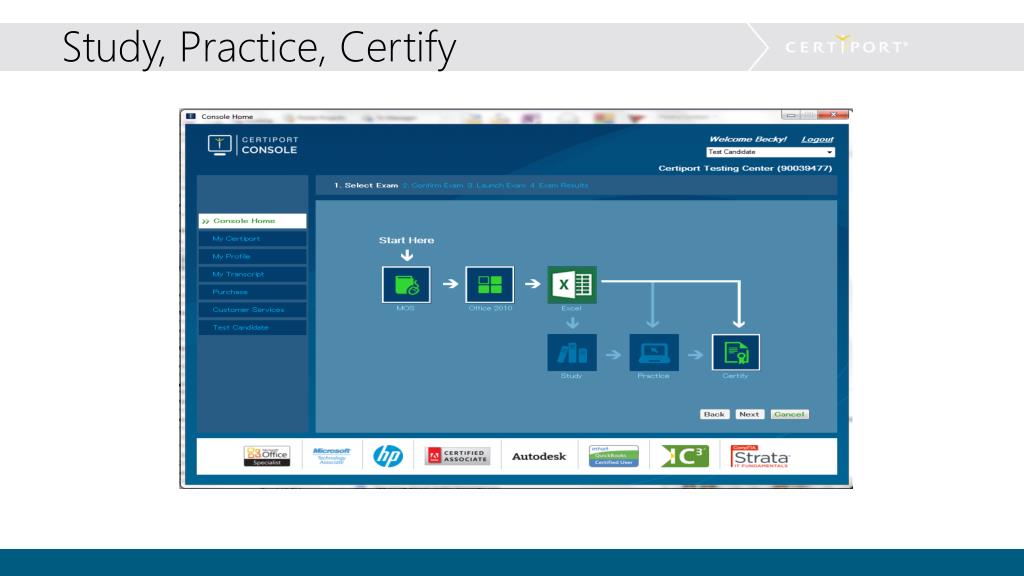Screen dimensions: 1024x576
Task: Close the Console Home window
Action: coord(833,115)
